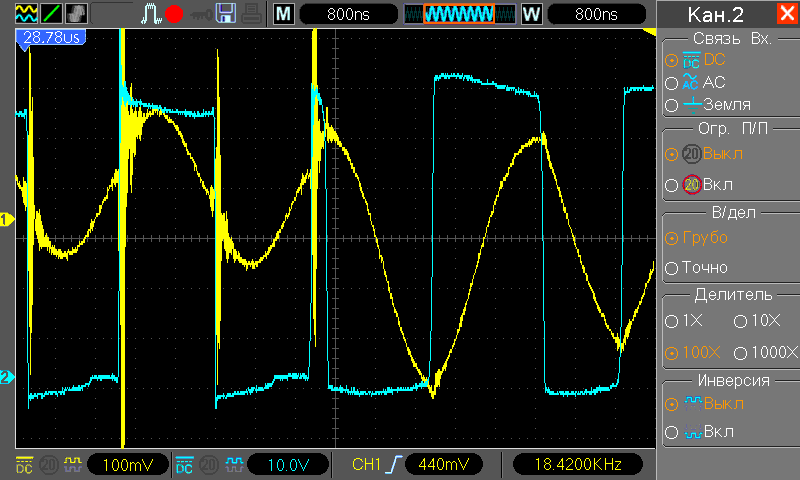Click the CH2 bandwidth limit 20 status icon

[209, 465]
